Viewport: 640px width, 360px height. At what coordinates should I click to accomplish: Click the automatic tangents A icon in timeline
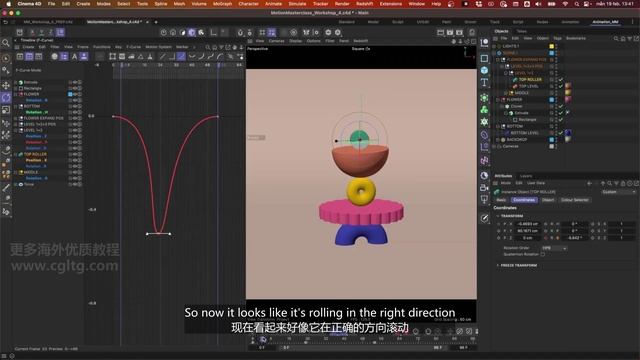pos(74,56)
